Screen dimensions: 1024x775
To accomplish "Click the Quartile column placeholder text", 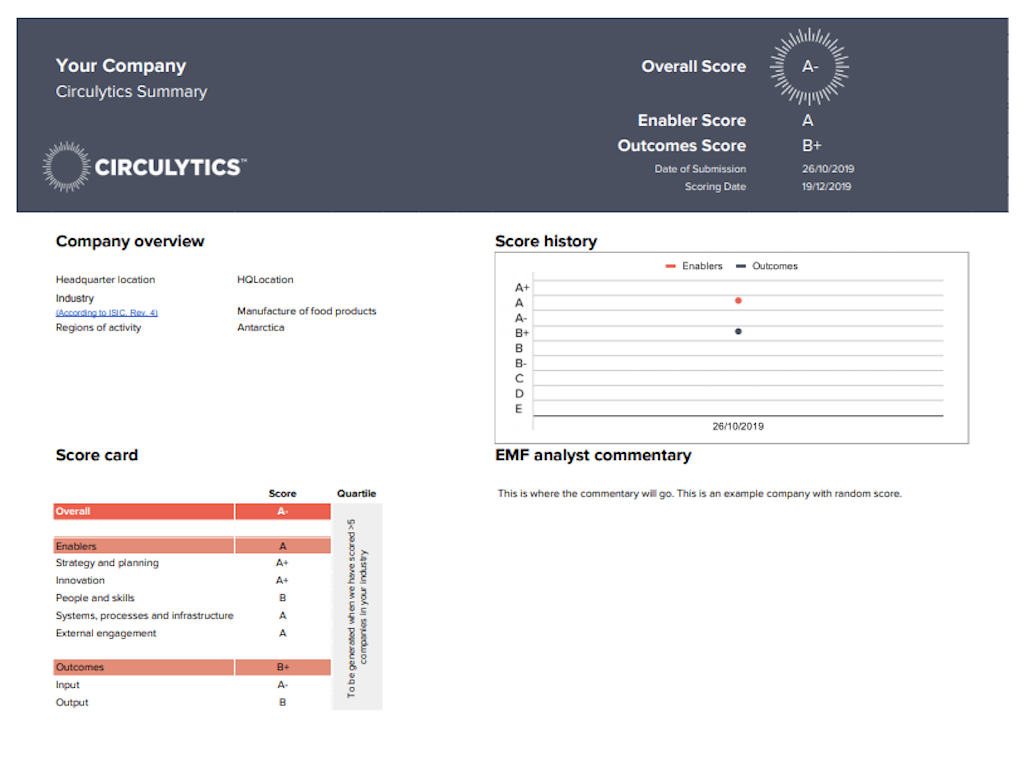I will [357, 606].
